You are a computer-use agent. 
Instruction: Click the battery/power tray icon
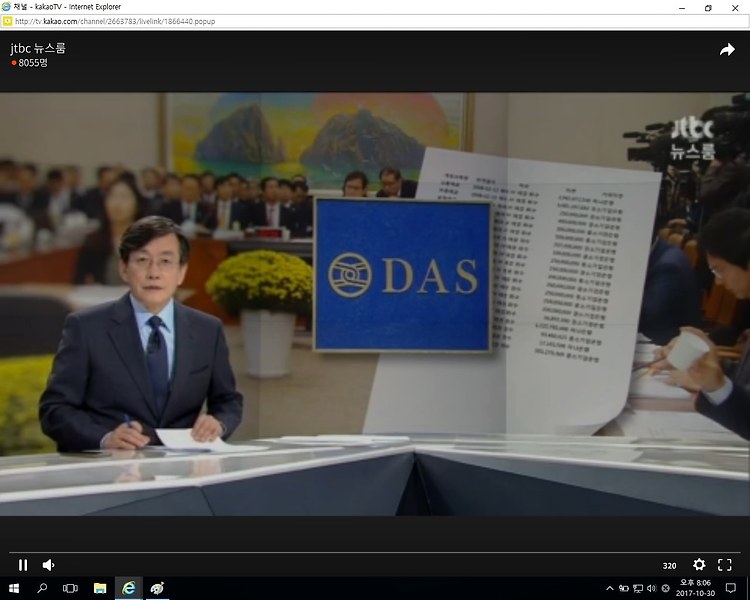click(x=624, y=589)
